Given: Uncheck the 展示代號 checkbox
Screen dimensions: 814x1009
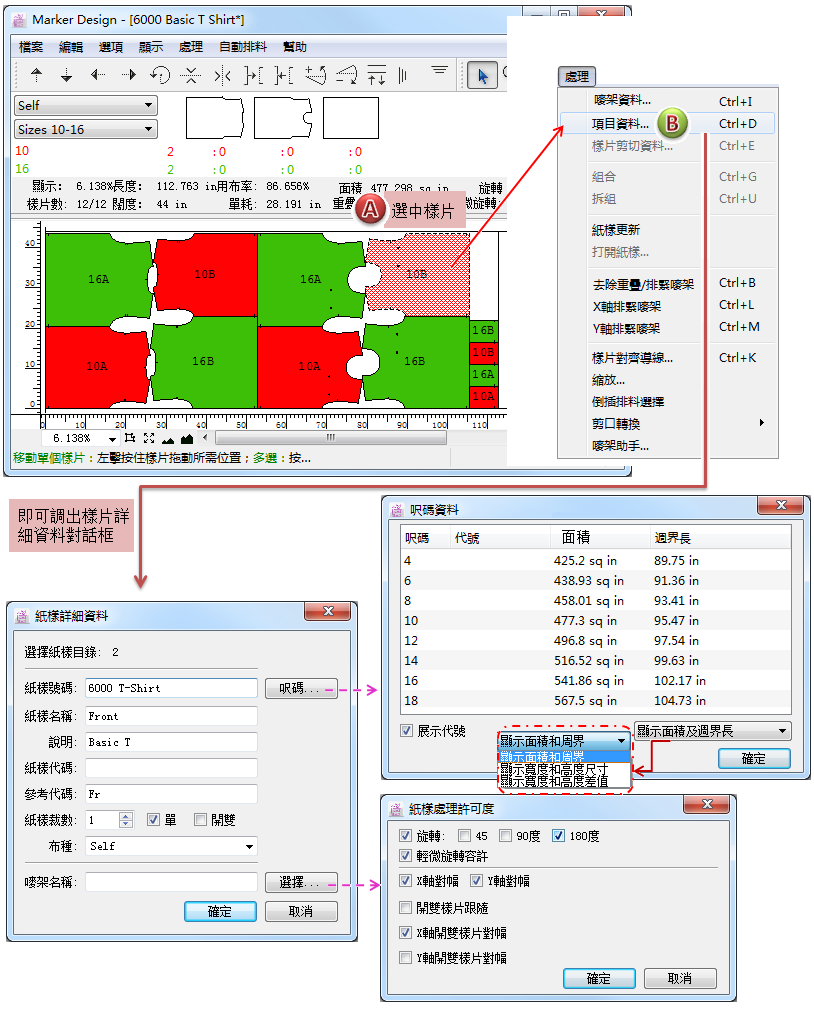Looking at the screenshot, I should point(407,731).
